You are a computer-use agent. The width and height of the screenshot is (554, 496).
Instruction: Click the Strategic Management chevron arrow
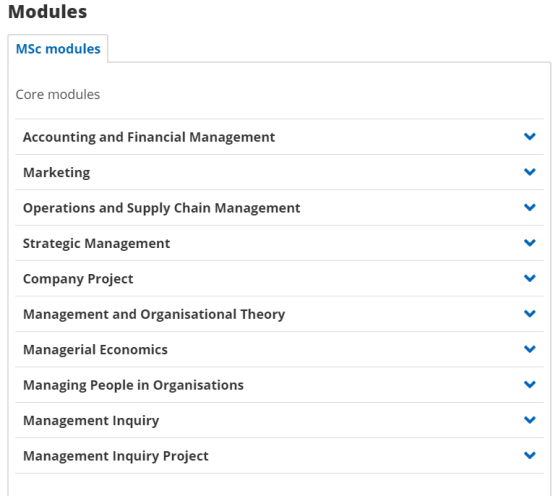click(530, 243)
